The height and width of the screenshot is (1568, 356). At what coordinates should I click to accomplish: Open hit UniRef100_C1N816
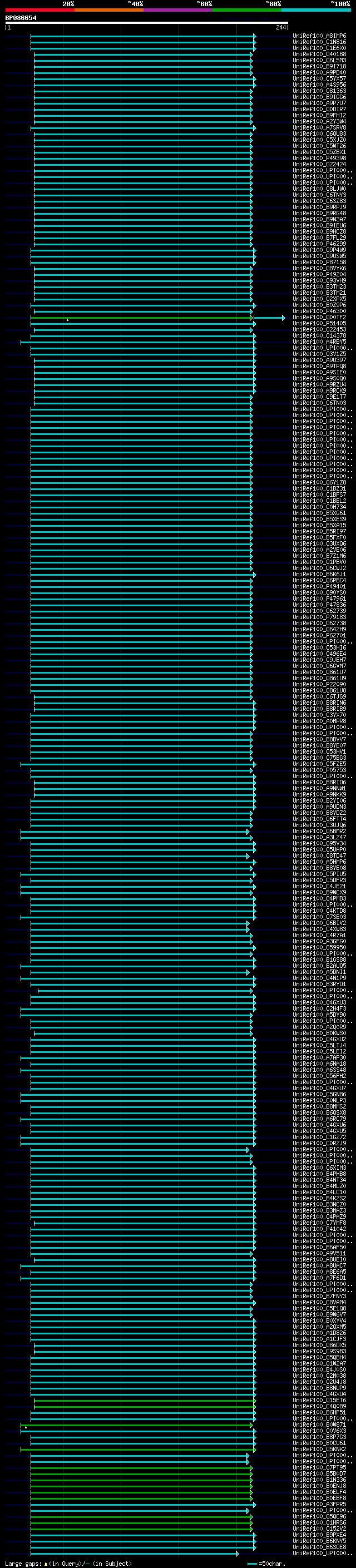point(319,42)
